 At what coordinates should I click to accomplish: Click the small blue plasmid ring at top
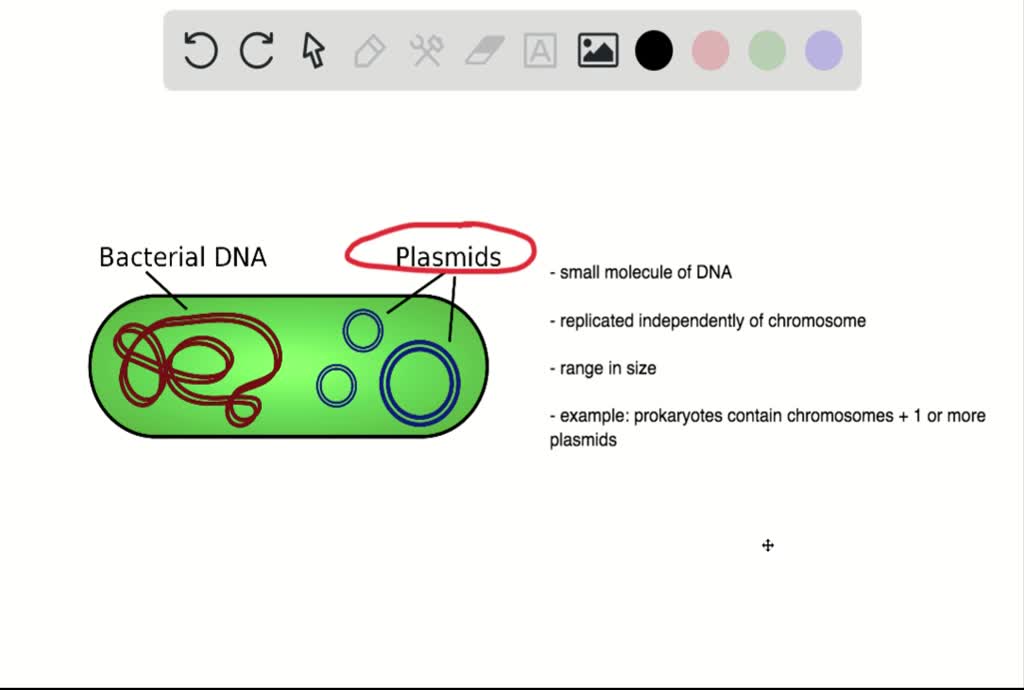363,330
